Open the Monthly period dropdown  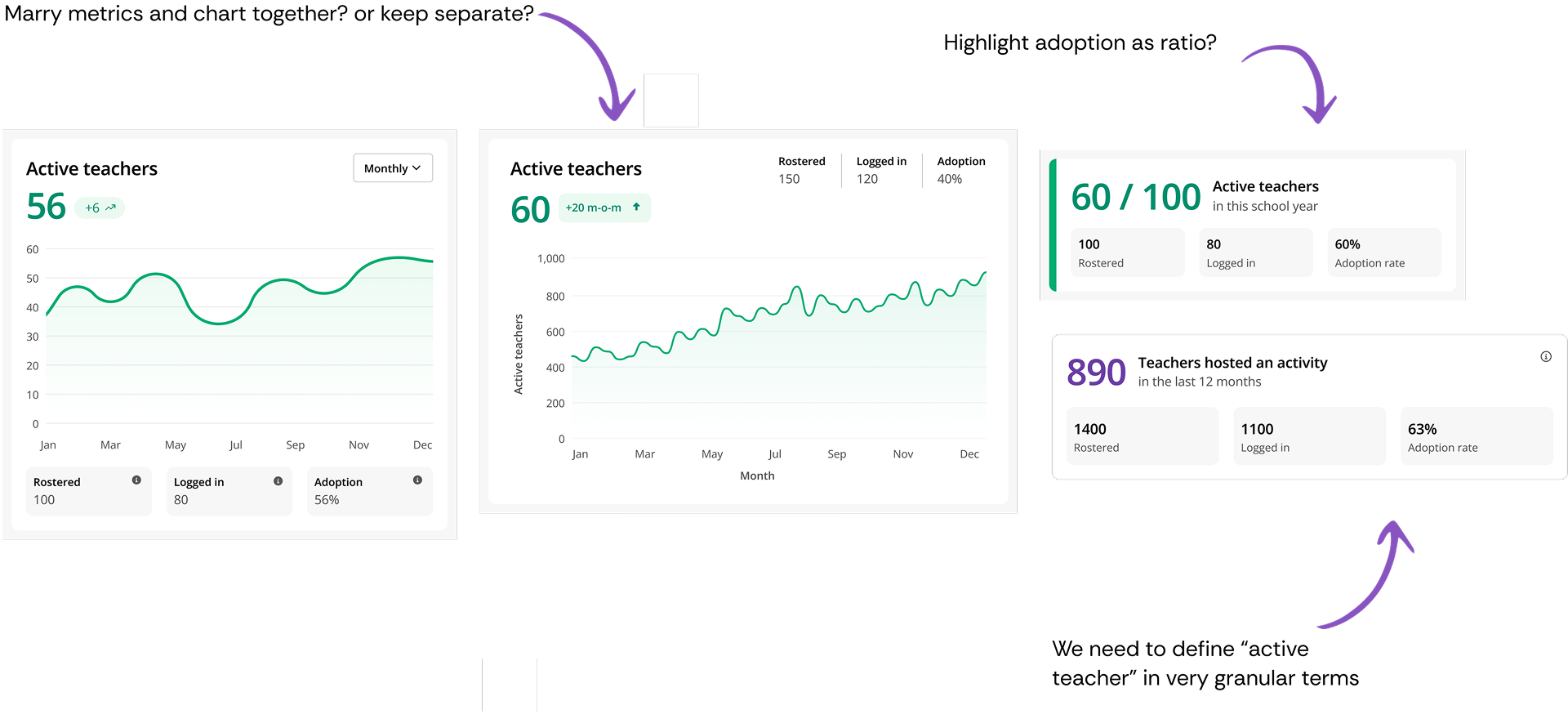pyautogui.click(x=393, y=168)
